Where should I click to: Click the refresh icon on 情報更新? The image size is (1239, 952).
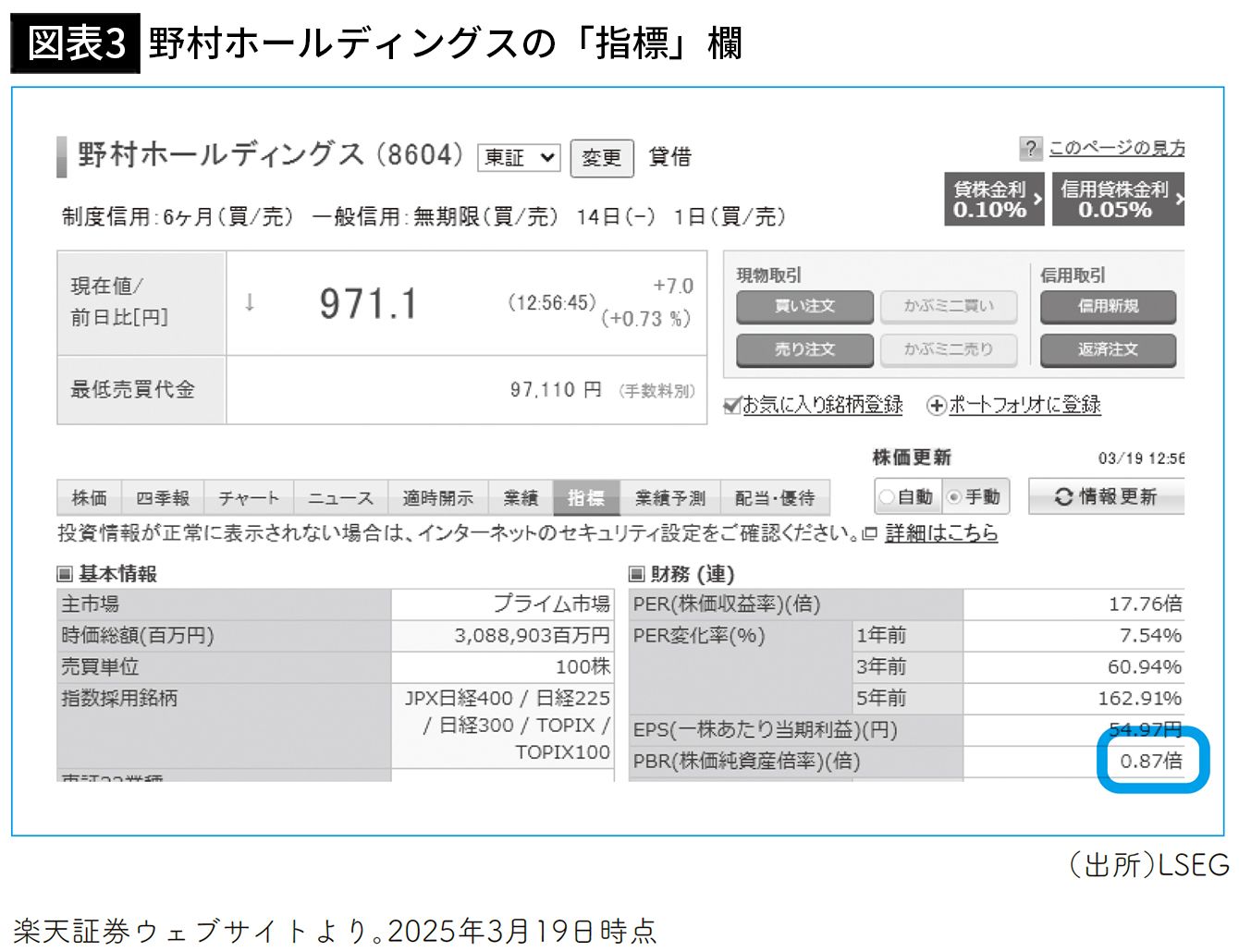pyautogui.click(x=1063, y=497)
